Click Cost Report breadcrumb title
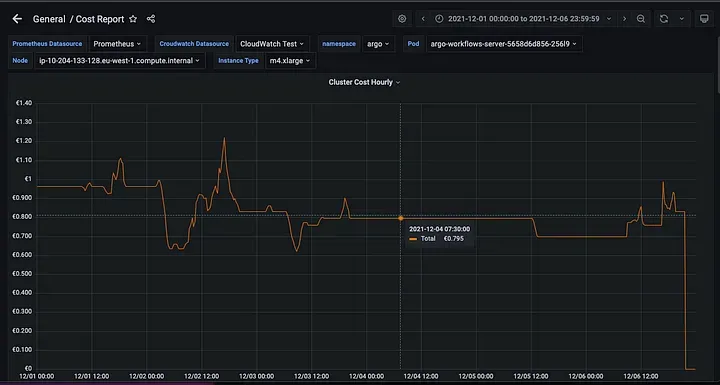Image resolution: width=720 pixels, height=385 pixels. click(x=100, y=19)
